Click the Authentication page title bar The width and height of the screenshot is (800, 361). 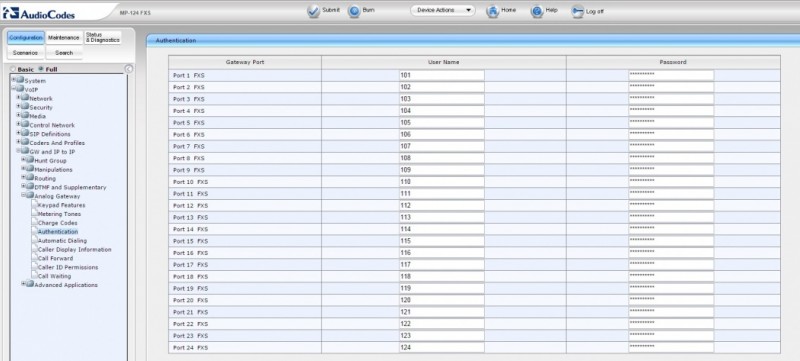click(473, 40)
